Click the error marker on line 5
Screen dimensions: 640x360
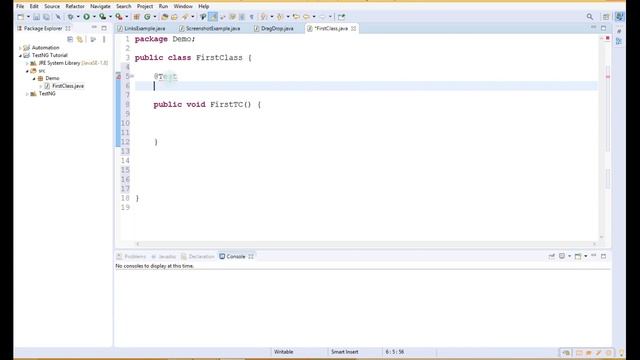[x=118, y=76]
